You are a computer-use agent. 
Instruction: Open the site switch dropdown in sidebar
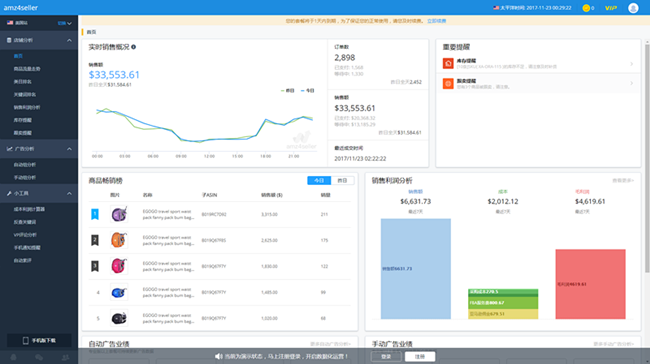click(65, 23)
